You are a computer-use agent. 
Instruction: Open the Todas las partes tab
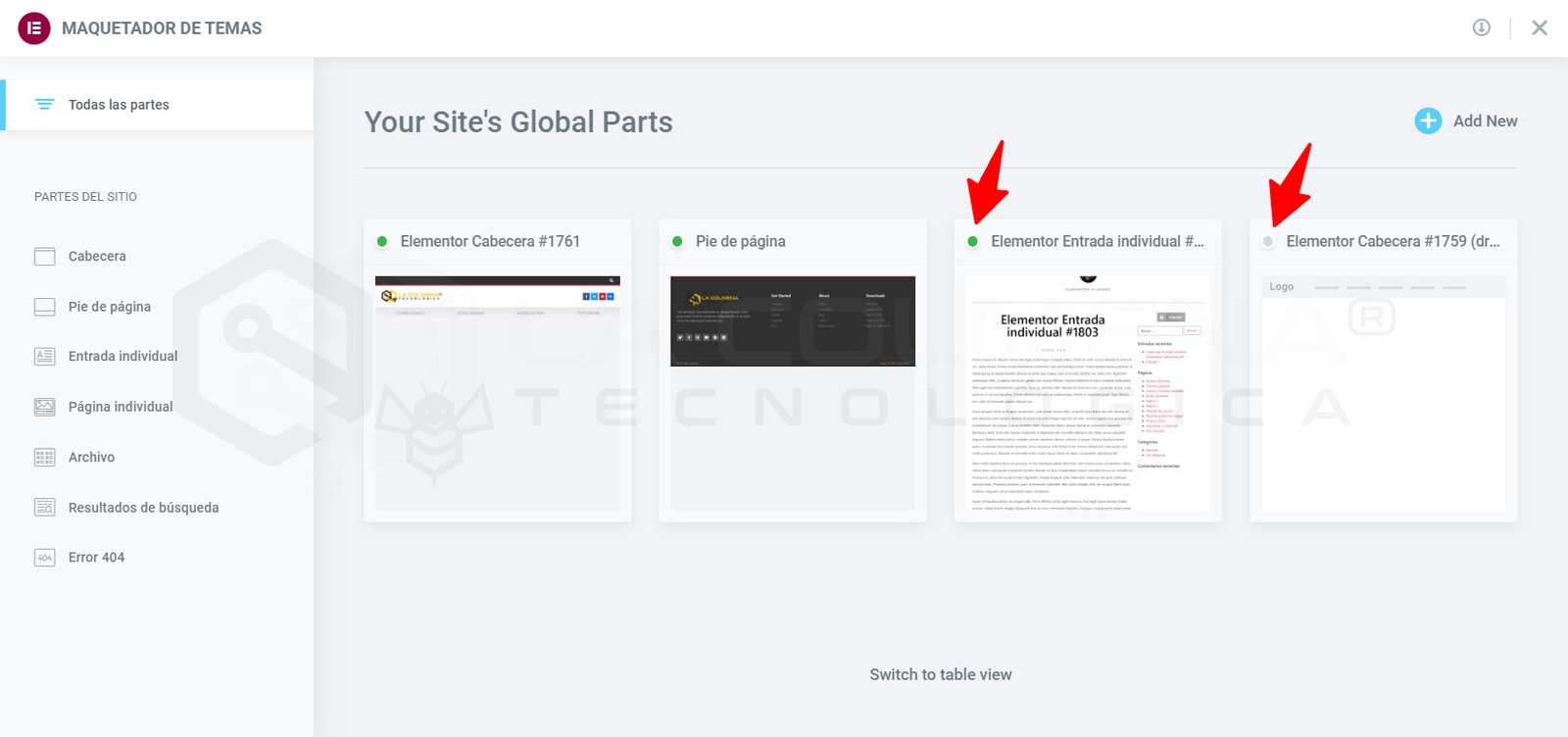click(x=119, y=105)
